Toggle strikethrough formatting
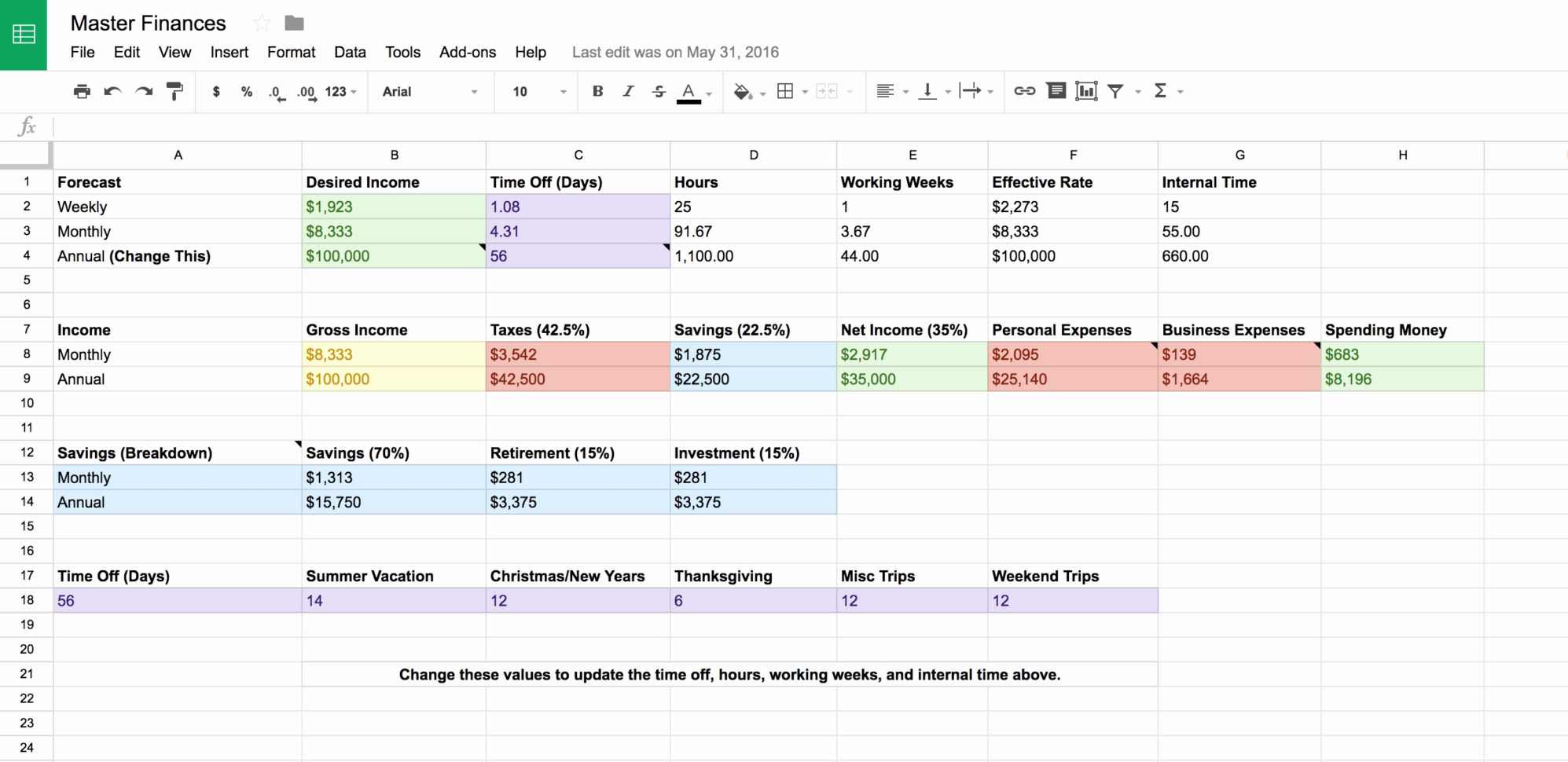Viewport: 1568px width, 762px height. pos(658,91)
